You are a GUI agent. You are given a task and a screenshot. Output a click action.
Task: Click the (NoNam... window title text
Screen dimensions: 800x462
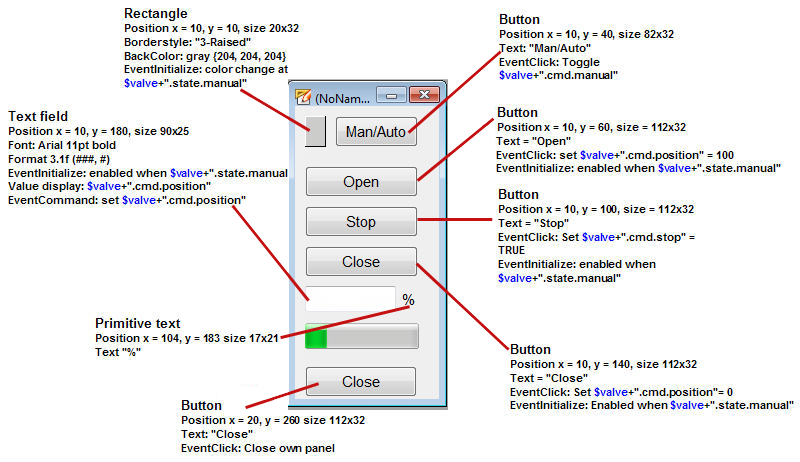point(342,98)
